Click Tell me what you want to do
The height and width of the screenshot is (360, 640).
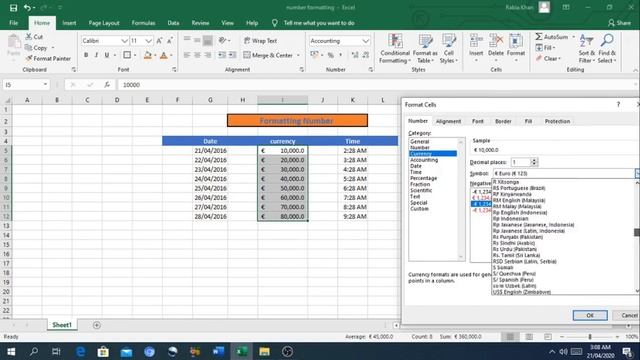pos(319,23)
